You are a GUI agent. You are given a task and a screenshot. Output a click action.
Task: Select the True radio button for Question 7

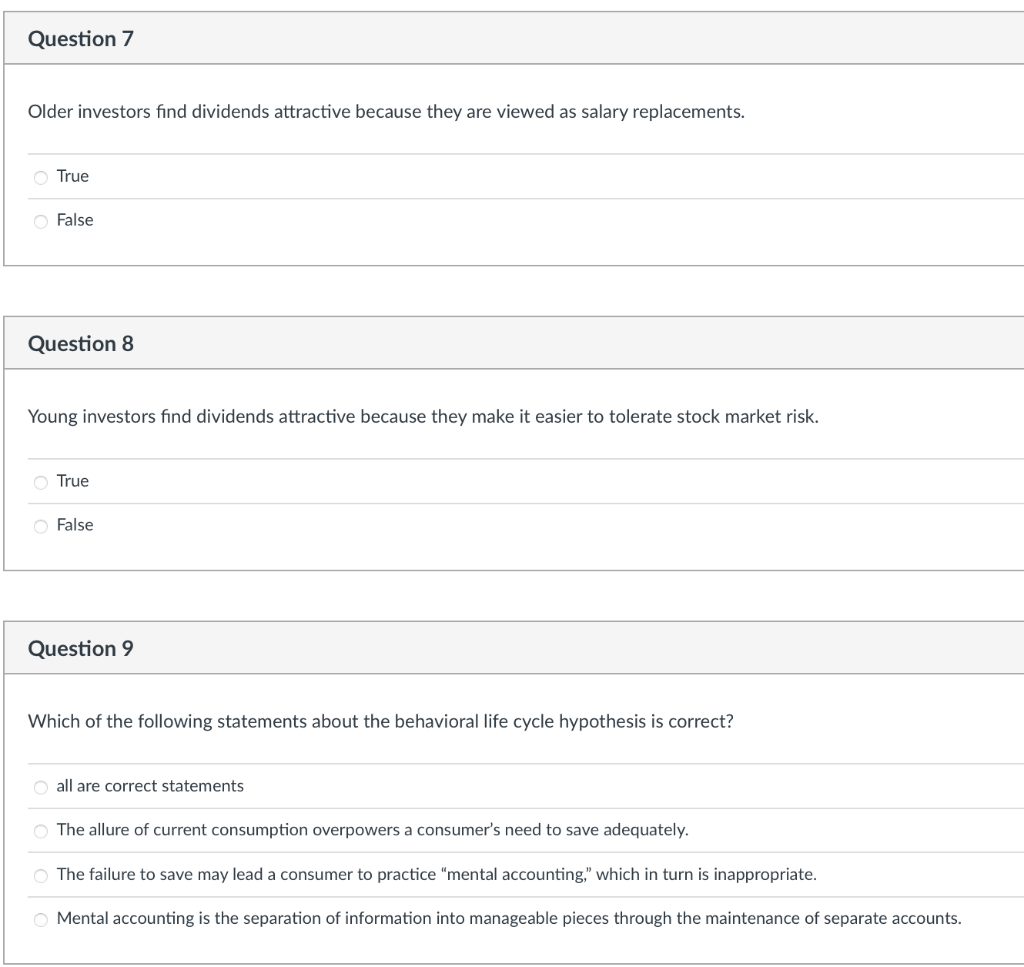click(x=41, y=177)
